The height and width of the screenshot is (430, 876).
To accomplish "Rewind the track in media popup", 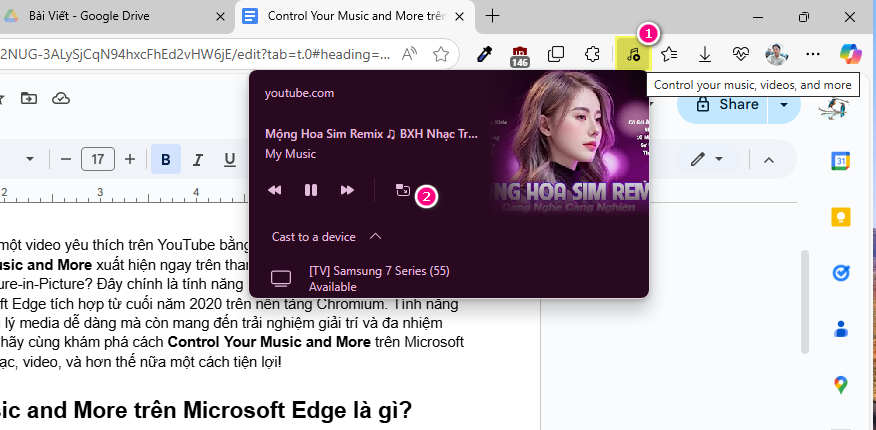I will click(274, 190).
